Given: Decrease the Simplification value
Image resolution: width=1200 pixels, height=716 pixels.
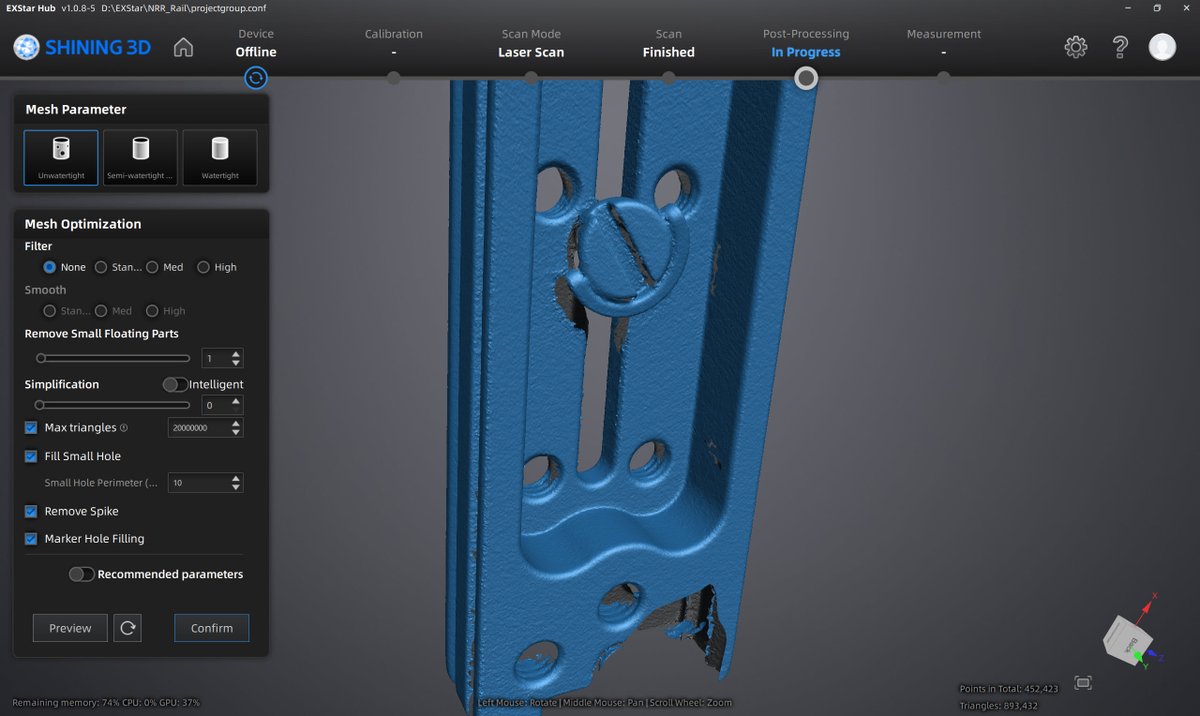Looking at the screenshot, I should pyautogui.click(x=236, y=409).
